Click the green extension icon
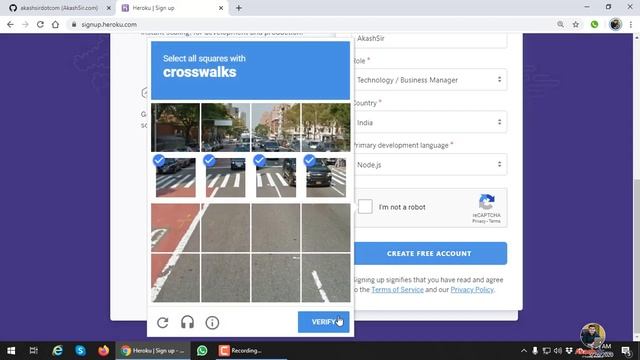Viewport: 640px width, 360px height. click(594, 24)
